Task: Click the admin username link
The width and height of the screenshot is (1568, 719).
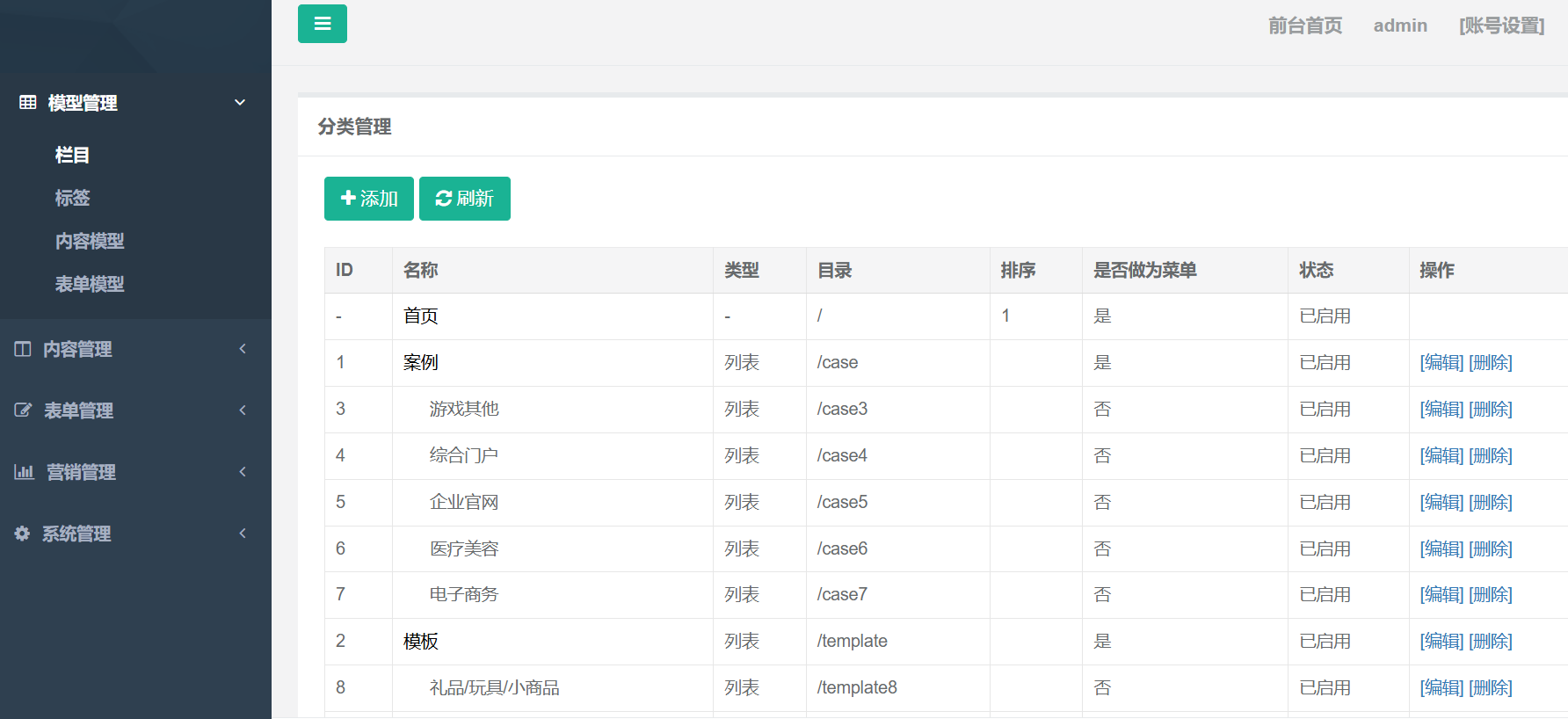Action: pos(1400,25)
